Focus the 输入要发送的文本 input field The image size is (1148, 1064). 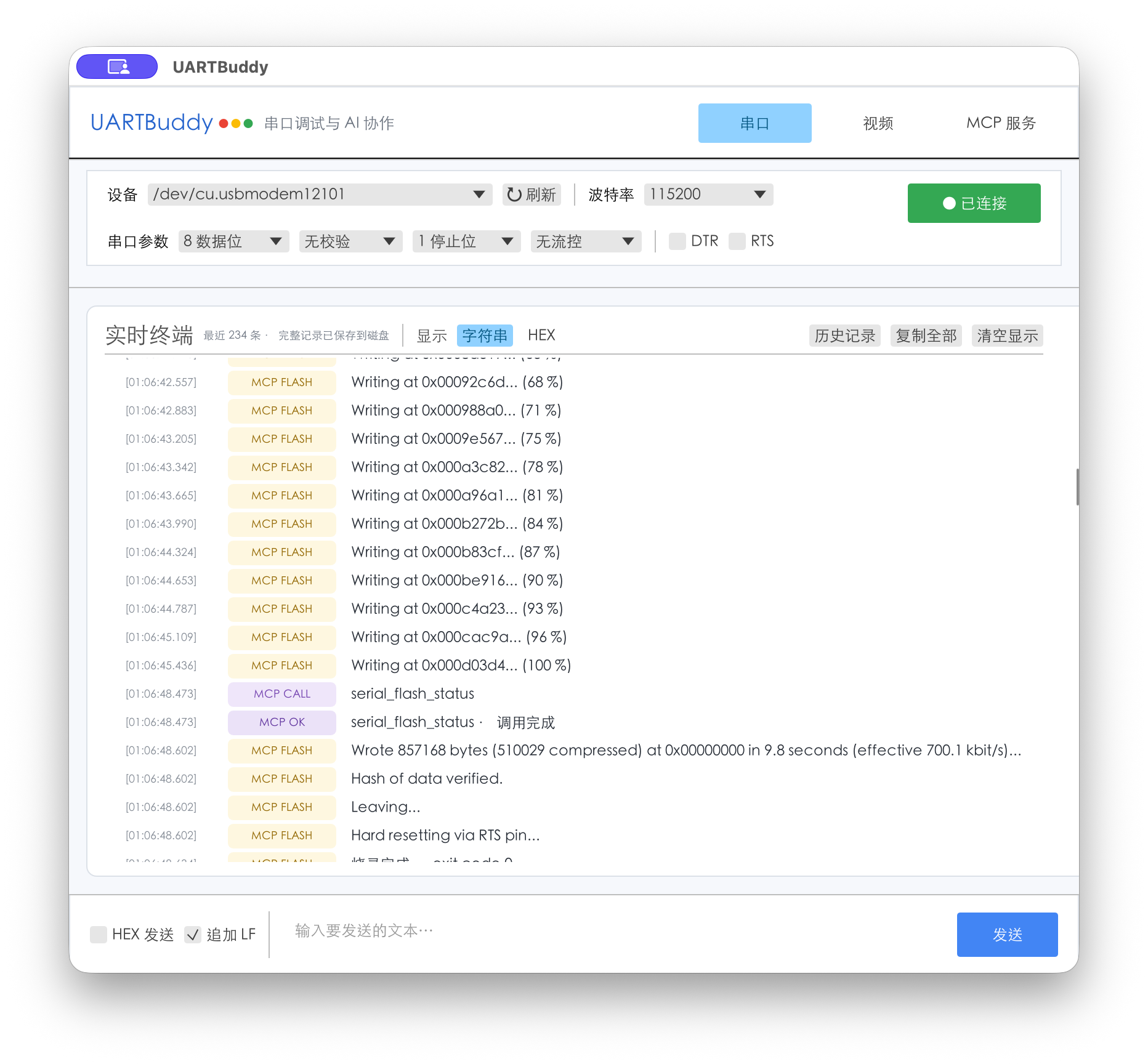pos(616,931)
